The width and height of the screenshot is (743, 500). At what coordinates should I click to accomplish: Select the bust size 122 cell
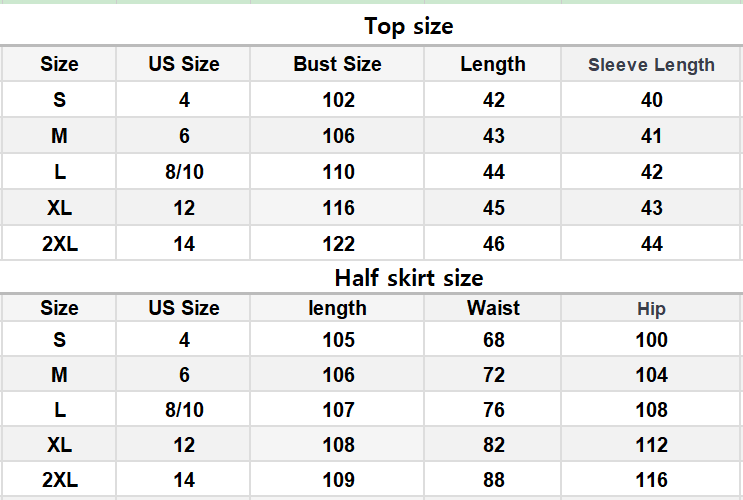click(x=338, y=244)
